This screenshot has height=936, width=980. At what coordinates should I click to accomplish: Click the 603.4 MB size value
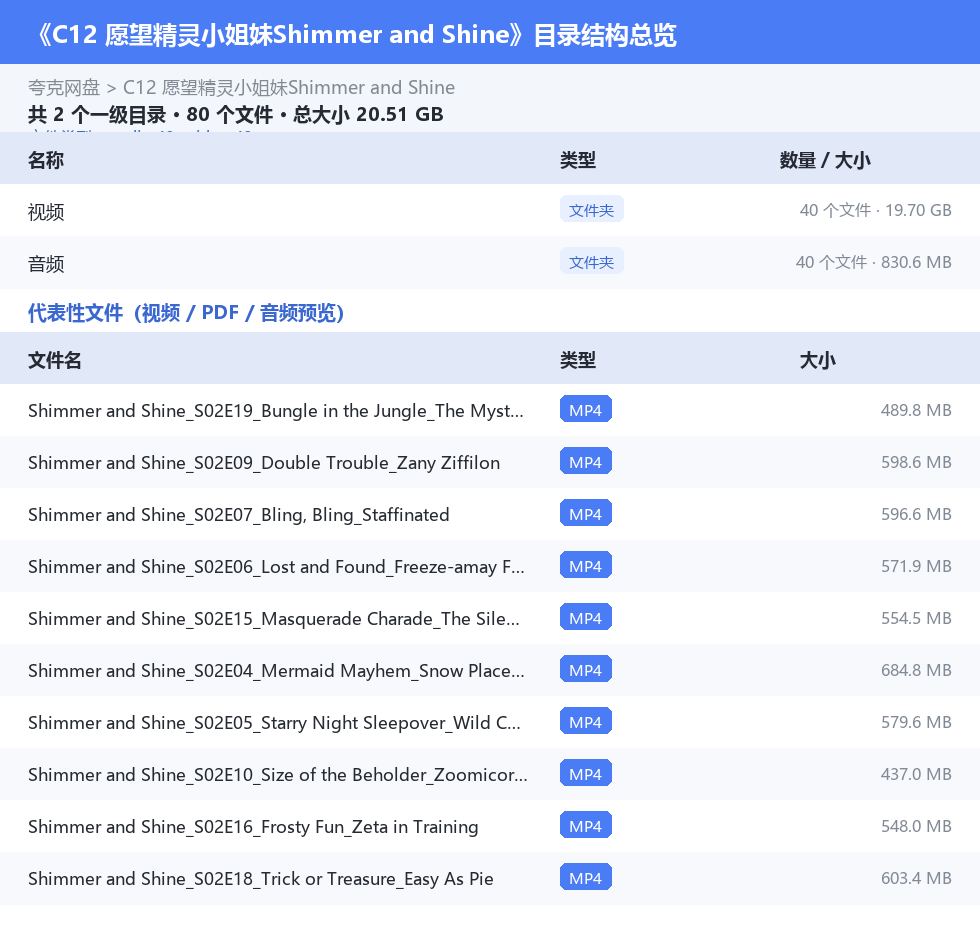point(916,877)
